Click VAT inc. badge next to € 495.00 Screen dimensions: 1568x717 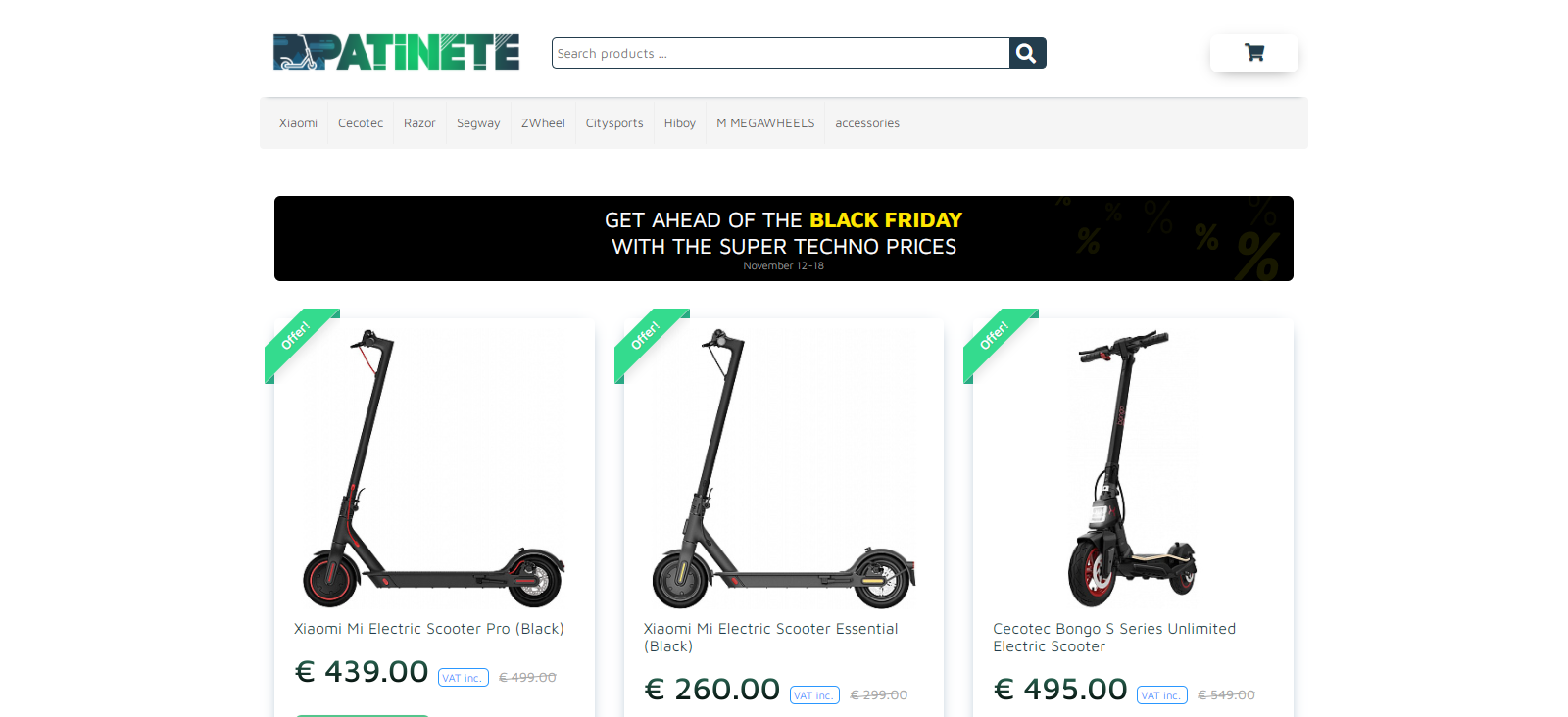tap(1162, 695)
